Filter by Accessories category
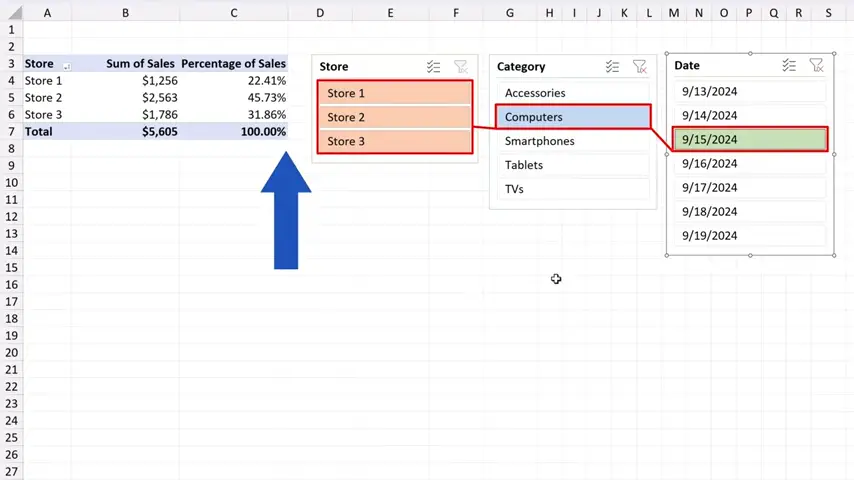 (572, 93)
